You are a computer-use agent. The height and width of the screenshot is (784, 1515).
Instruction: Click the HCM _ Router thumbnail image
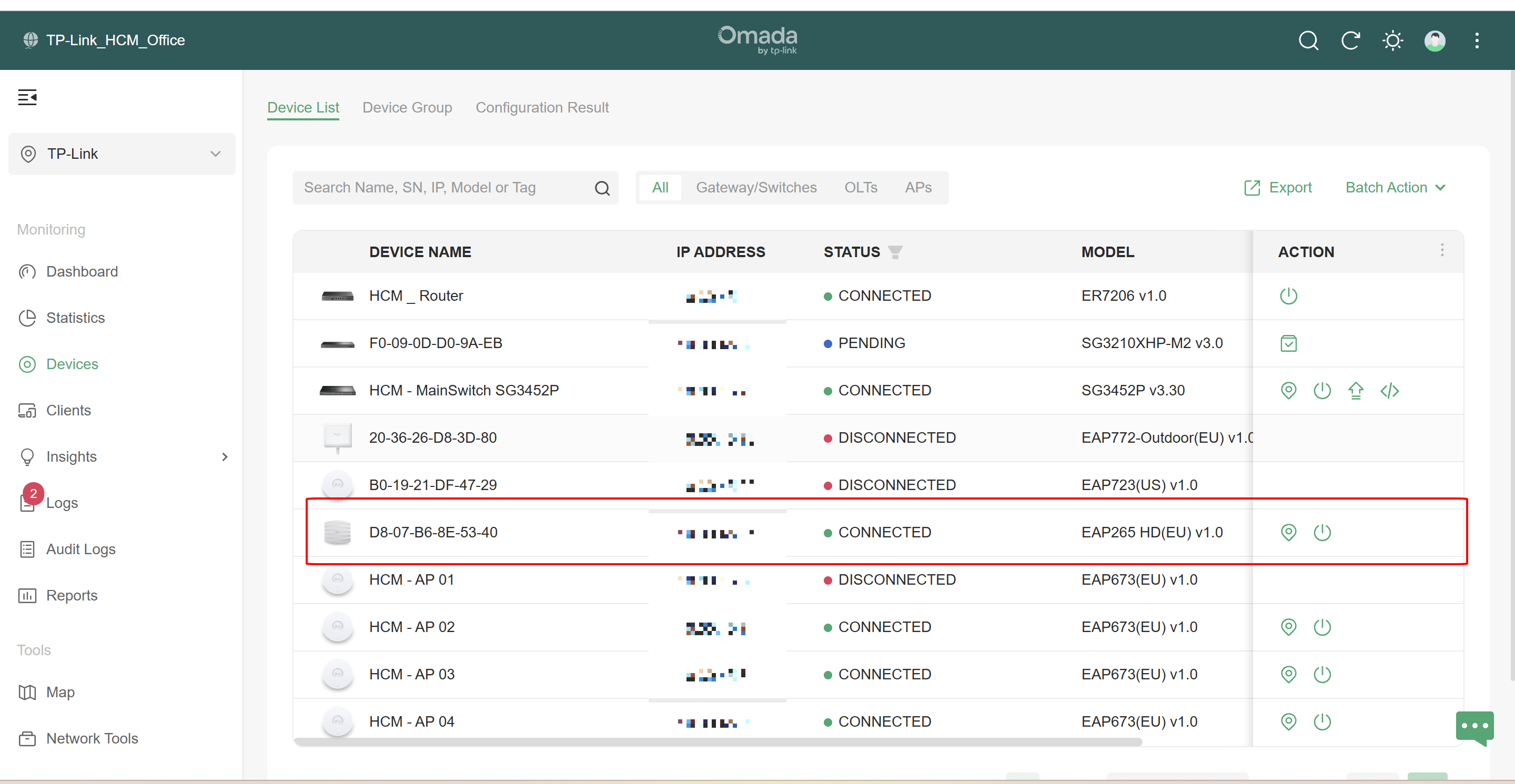tap(337, 296)
